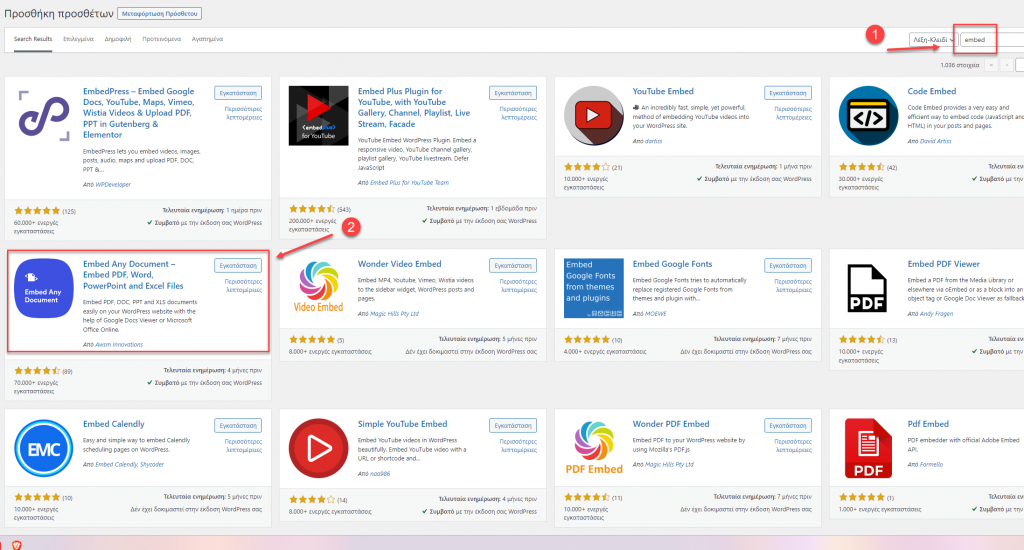Click the Code Embed plugin icon
Image resolution: width=1024 pixels, height=550 pixels.
(x=869, y=116)
